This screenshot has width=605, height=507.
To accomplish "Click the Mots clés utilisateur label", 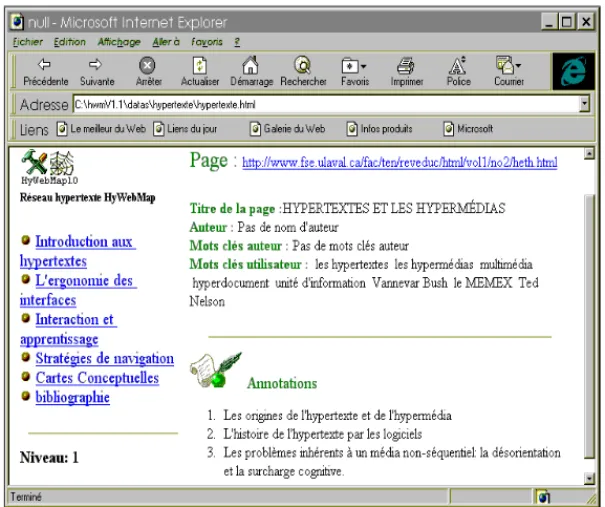I will 245,264.
